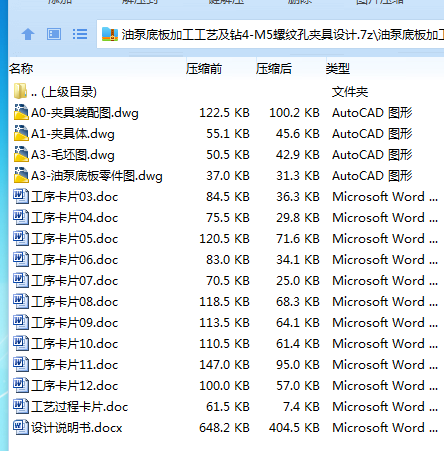Viewport: 444px width, 451px height.
Task: Select file name 工序卡片05.doc
Action: point(75,239)
